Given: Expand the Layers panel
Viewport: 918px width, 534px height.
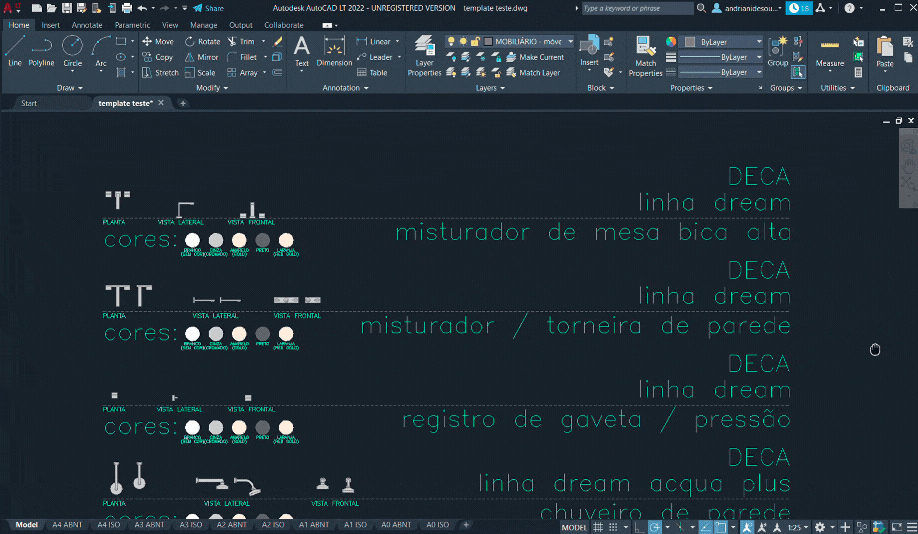Looking at the screenshot, I should (490, 88).
